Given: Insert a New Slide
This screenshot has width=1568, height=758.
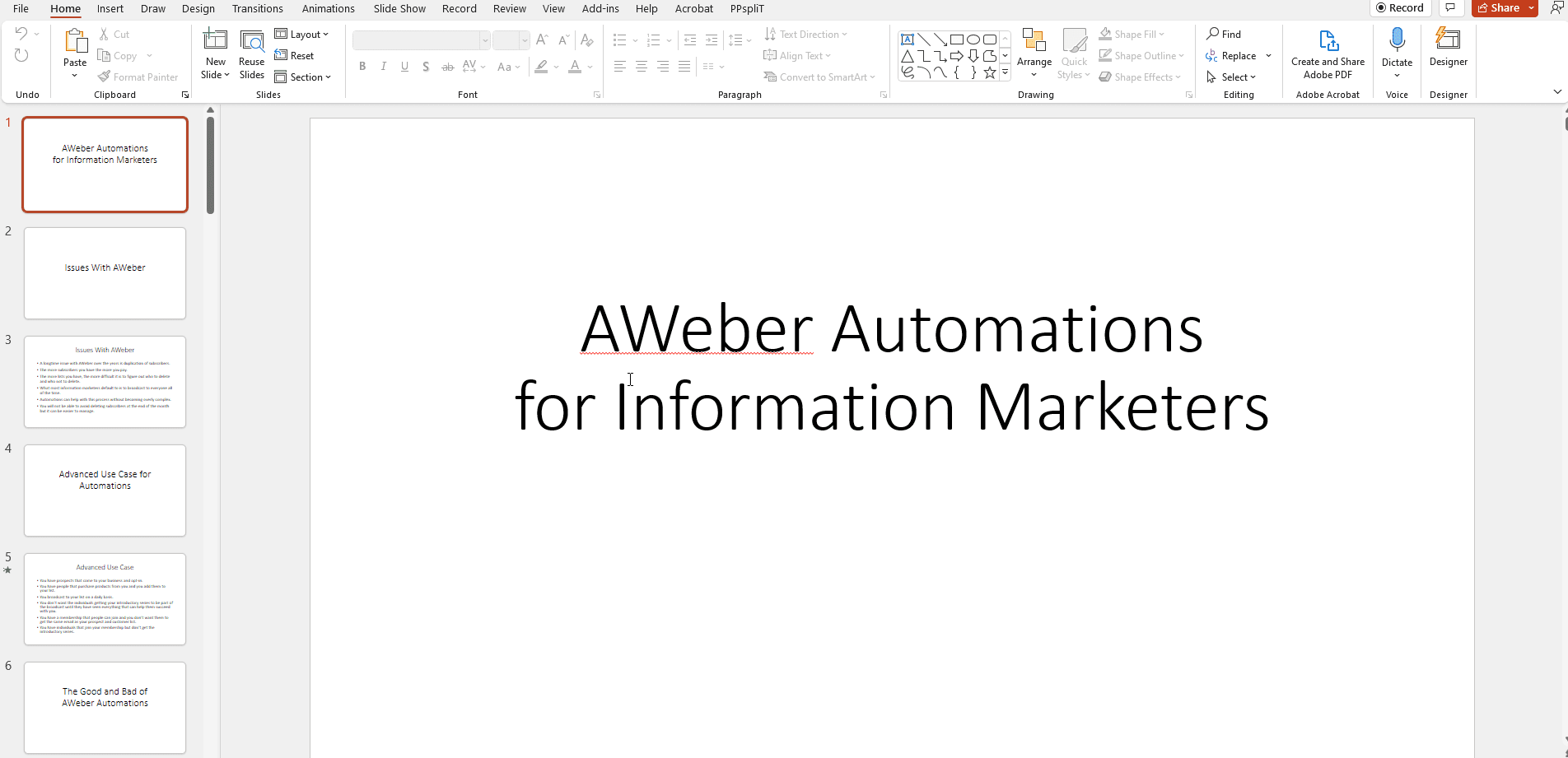Looking at the screenshot, I should 215,53.
